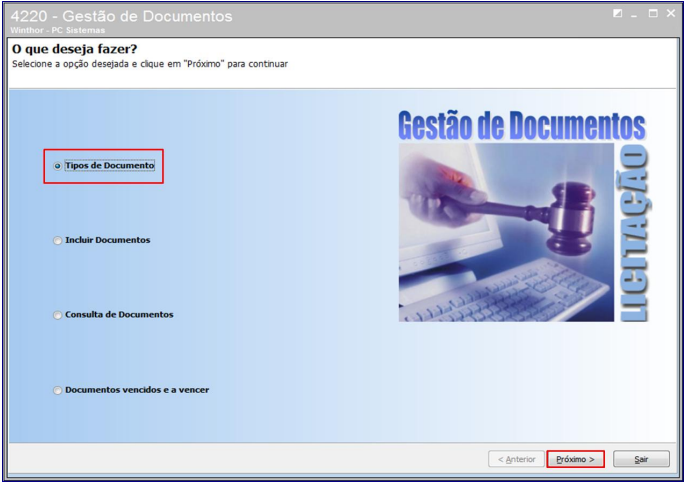
Task: Click the 'Winthor - PC Sistemas' subtitle
Action: 58,30
